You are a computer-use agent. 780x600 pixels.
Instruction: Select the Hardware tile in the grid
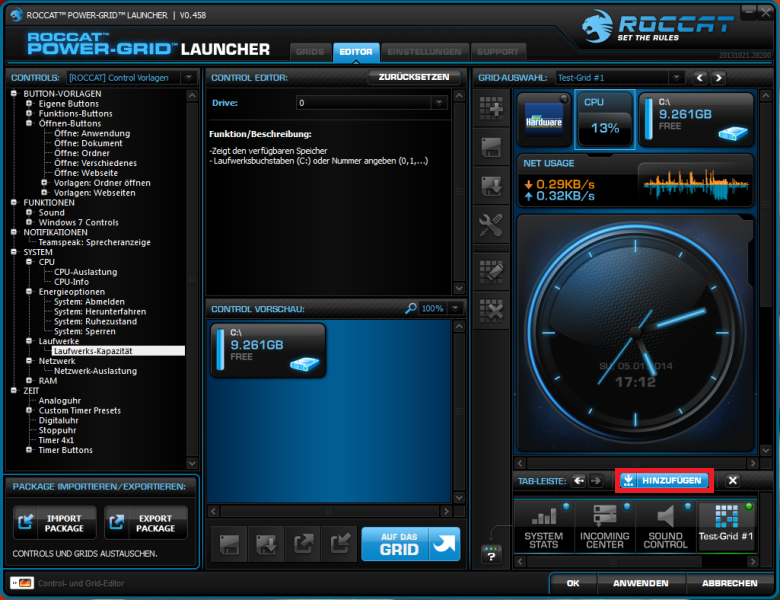544,119
